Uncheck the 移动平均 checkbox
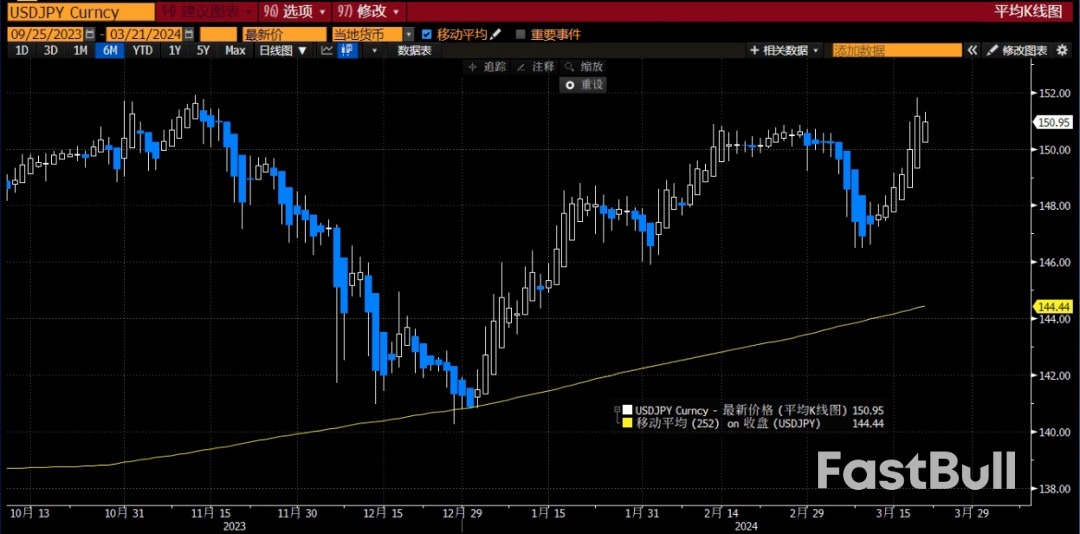 pyautogui.click(x=428, y=34)
